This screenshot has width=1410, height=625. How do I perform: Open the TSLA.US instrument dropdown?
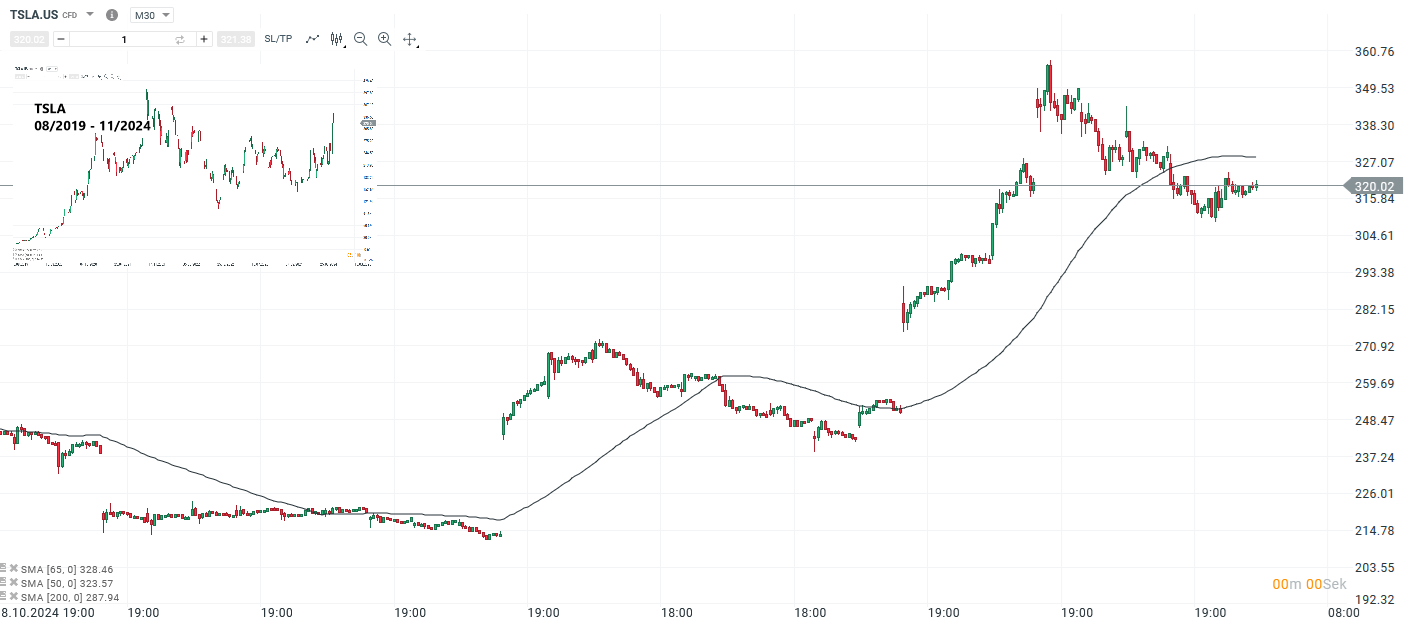tap(89, 14)
